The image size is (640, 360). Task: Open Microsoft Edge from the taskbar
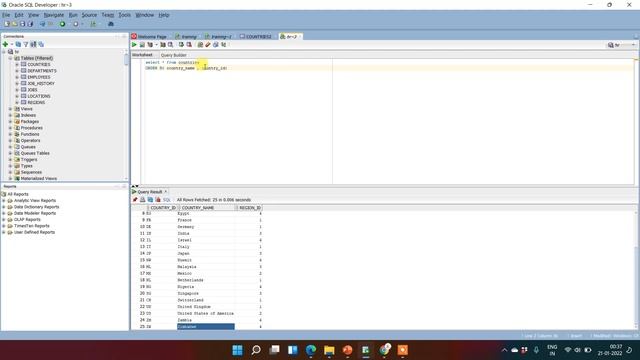(x=311, y=350)
